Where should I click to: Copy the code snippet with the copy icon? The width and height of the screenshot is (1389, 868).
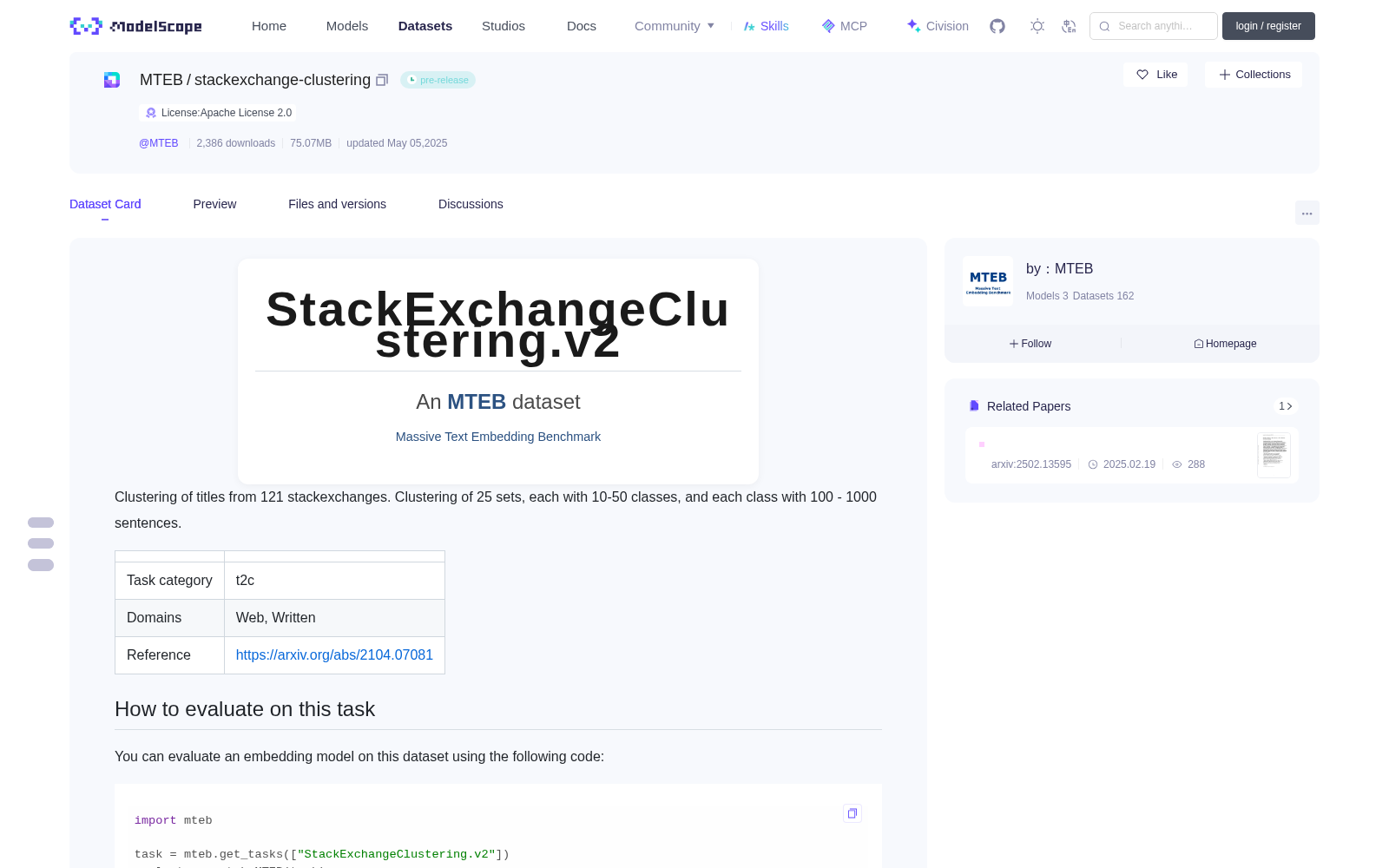[x=852, y=813]
